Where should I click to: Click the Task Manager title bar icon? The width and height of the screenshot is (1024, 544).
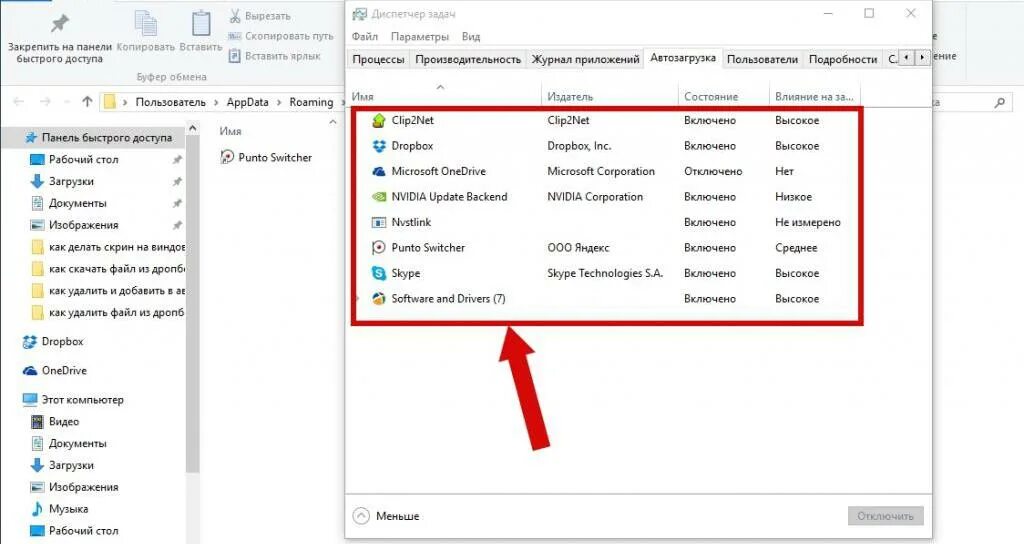(x=359, y=14)
